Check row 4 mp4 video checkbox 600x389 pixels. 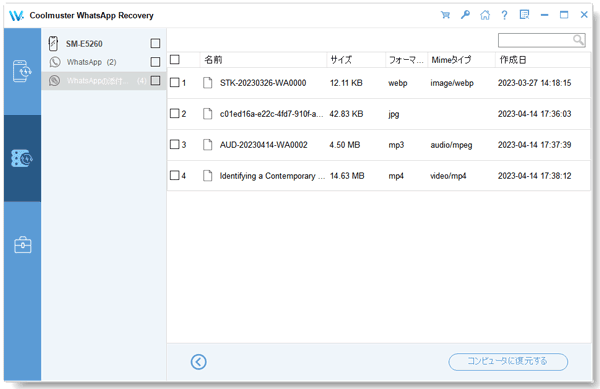click(x=174, y=175)
